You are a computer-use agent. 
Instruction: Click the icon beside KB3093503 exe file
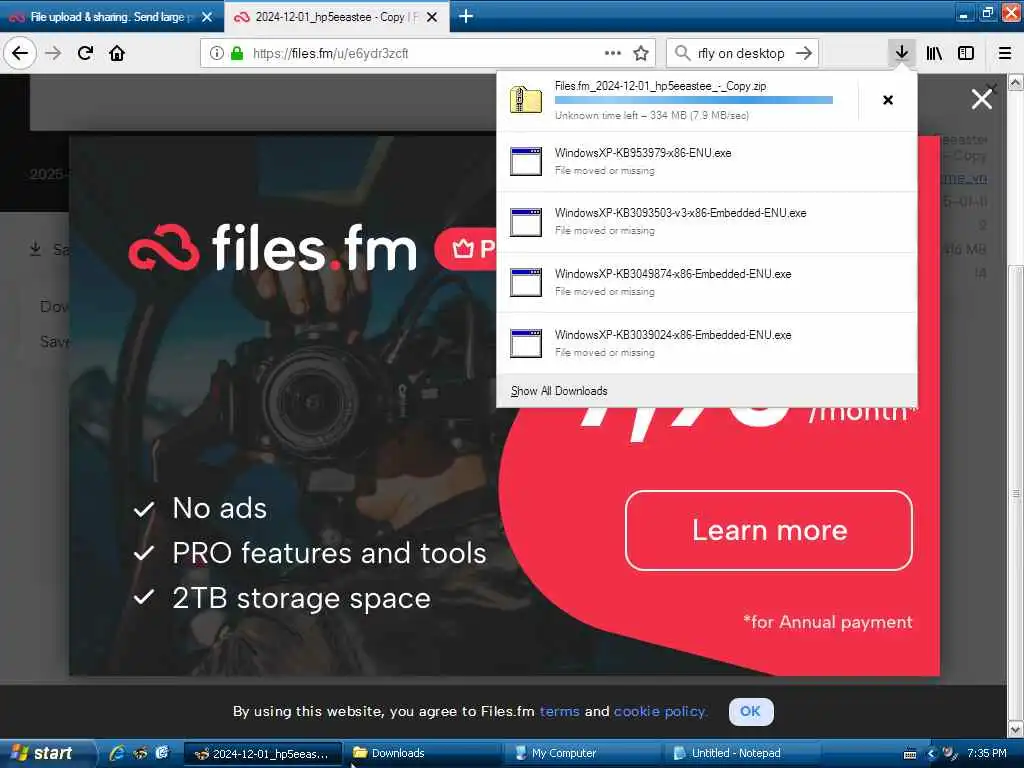[x=526, y=222]
